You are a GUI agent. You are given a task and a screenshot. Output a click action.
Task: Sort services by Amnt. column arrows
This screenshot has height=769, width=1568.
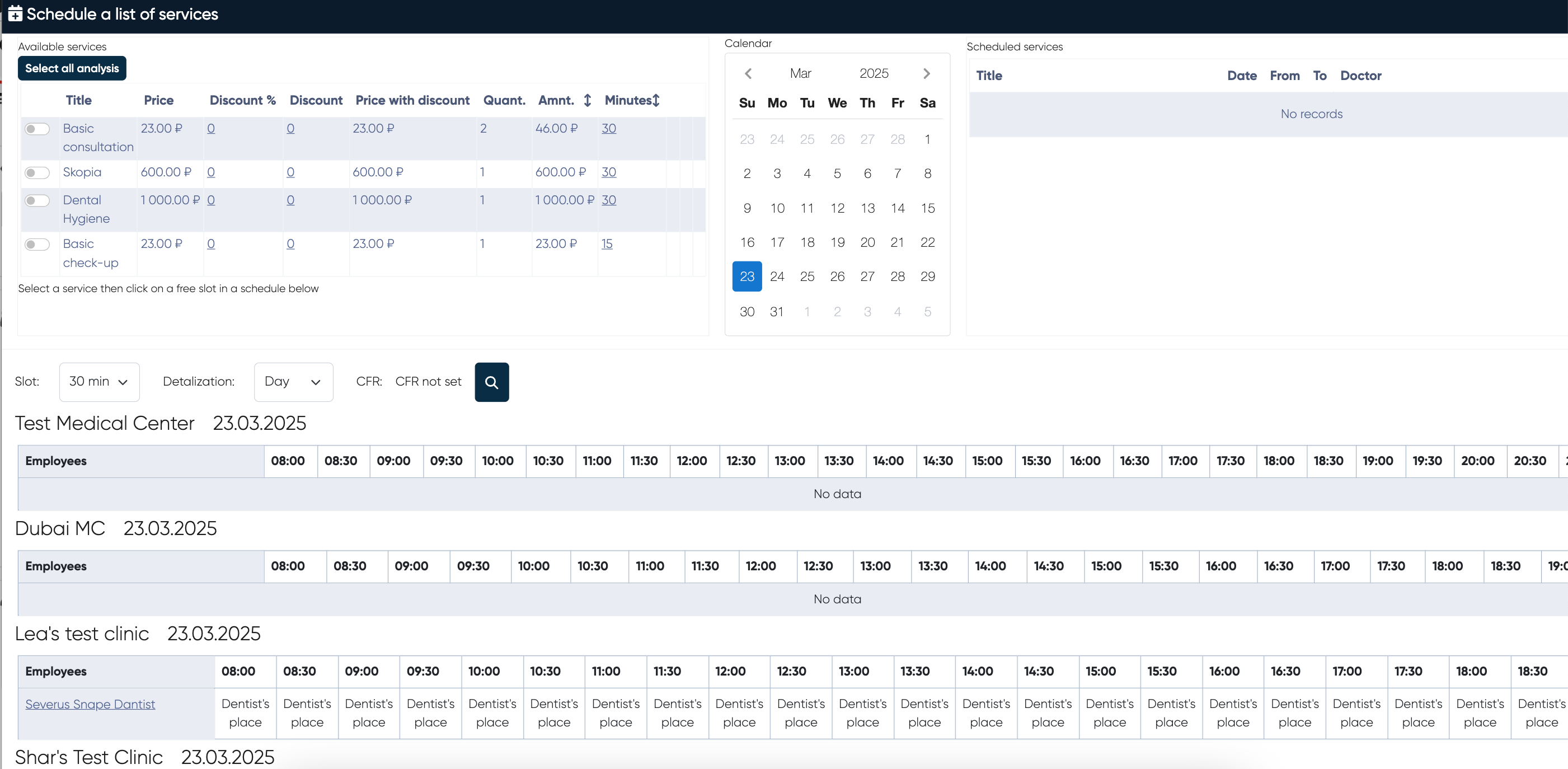click(587, 101)
